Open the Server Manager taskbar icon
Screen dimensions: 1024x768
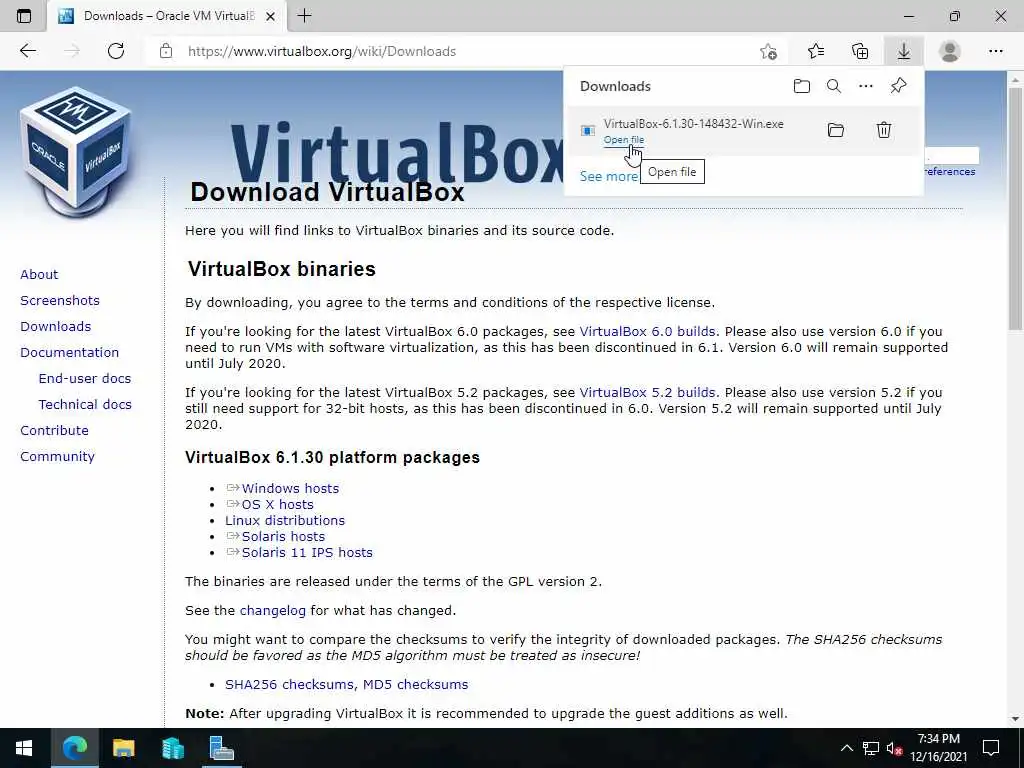(221, 748)
